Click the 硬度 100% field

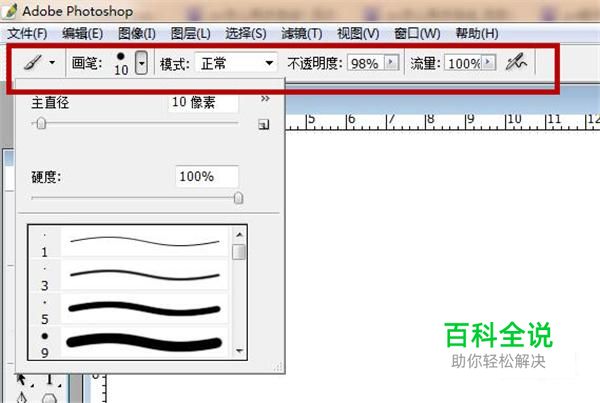(207, 176)
